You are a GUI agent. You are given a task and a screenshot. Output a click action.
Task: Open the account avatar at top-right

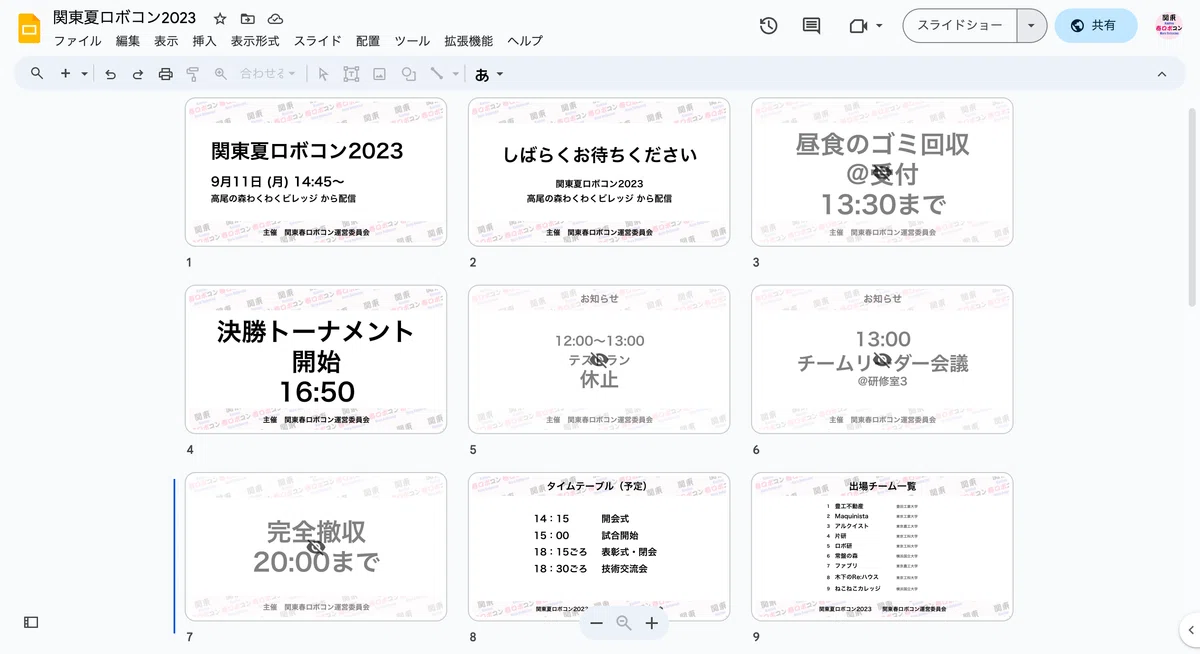point(1168,26)
